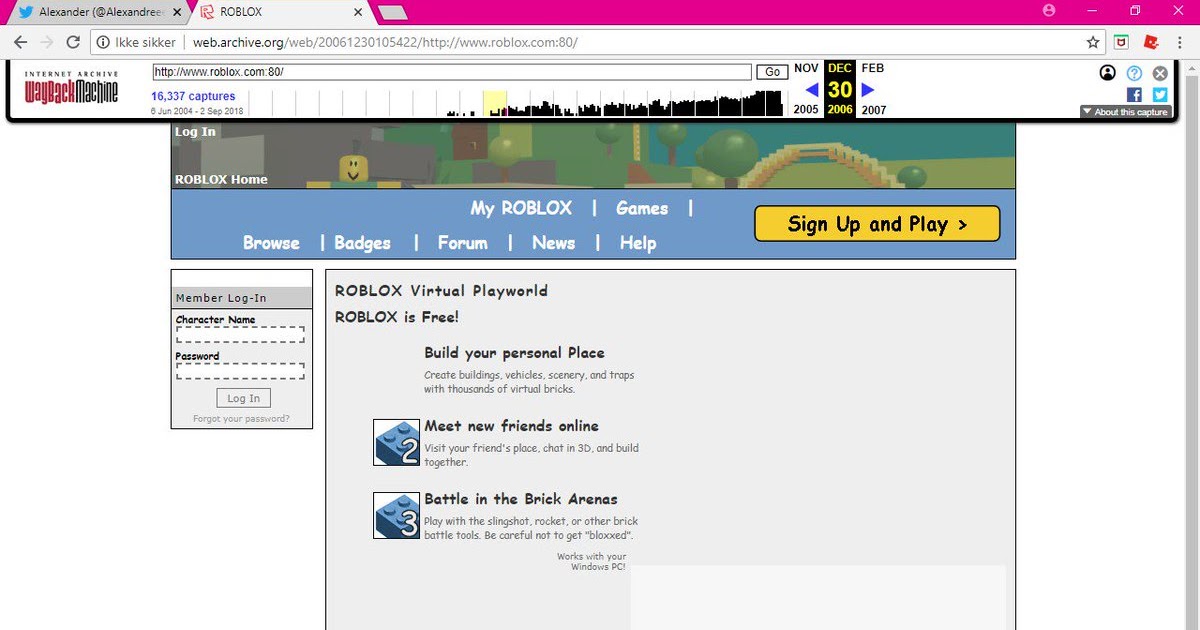
Task: Go to next capture with right arrow
Action: point(867,90)
